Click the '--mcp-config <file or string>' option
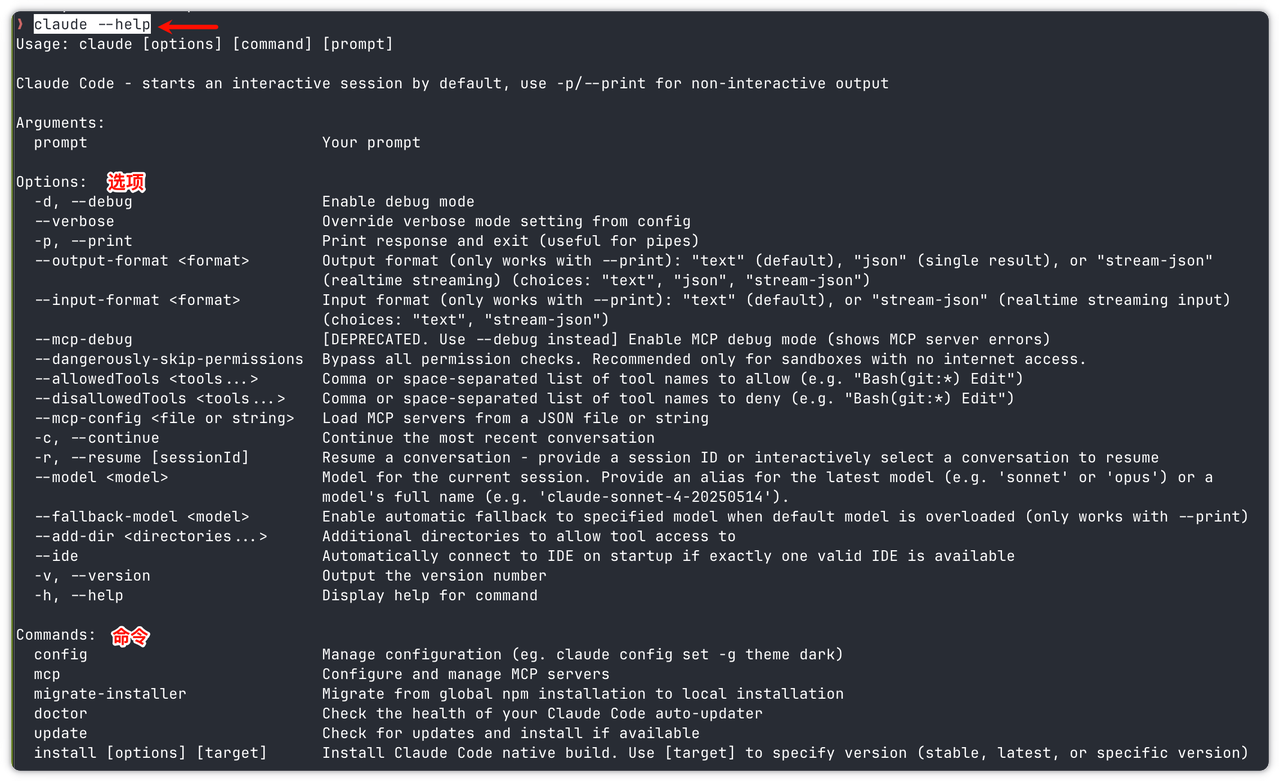Image resolution: width=1280 pixels, height=782 pixels. tap(164, 418)
